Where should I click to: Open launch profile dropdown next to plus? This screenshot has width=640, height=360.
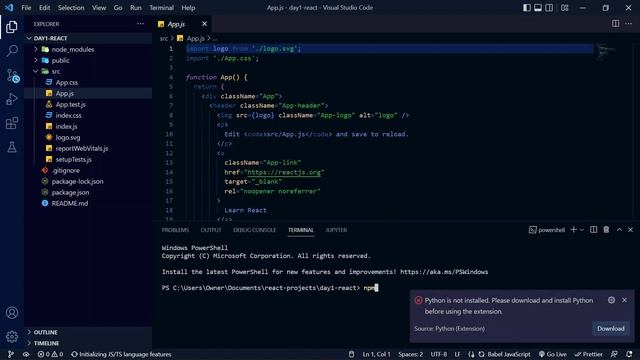[x=582, y=230]
